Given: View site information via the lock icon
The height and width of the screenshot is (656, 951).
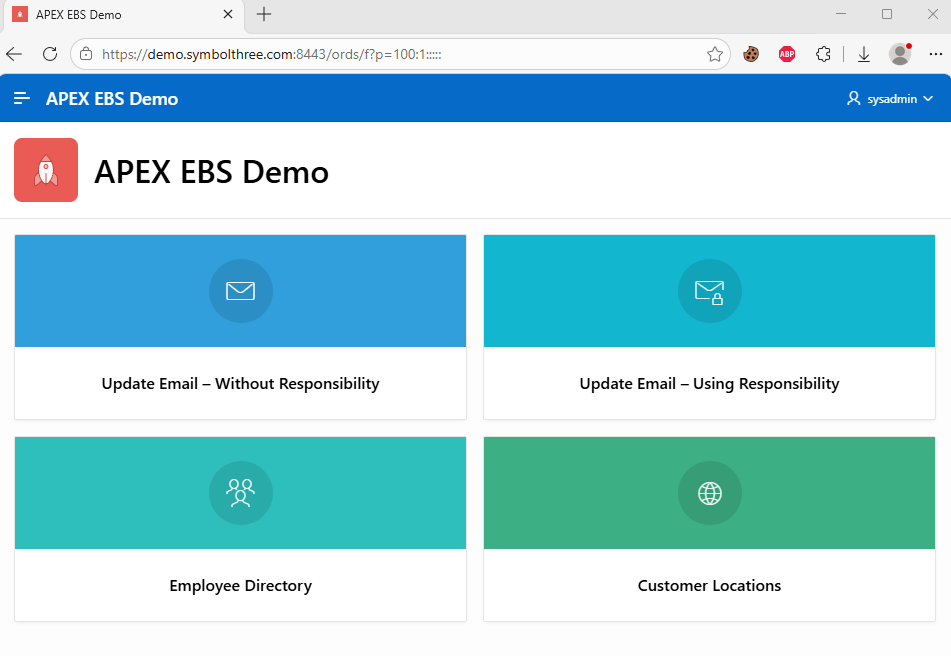Looking at the screenshot, I should (x=86, y=54).
